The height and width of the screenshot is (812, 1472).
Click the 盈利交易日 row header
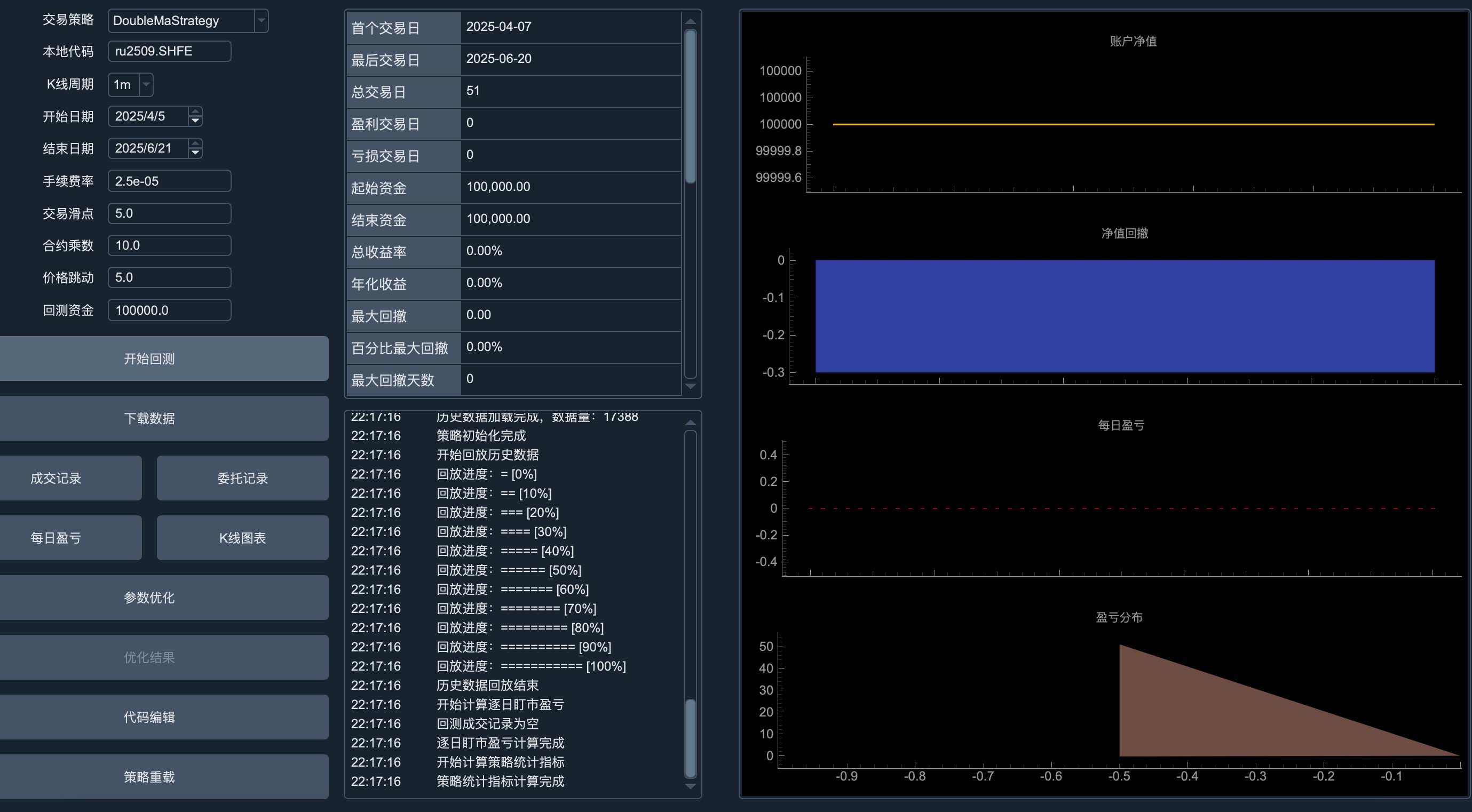click(403, 123)
